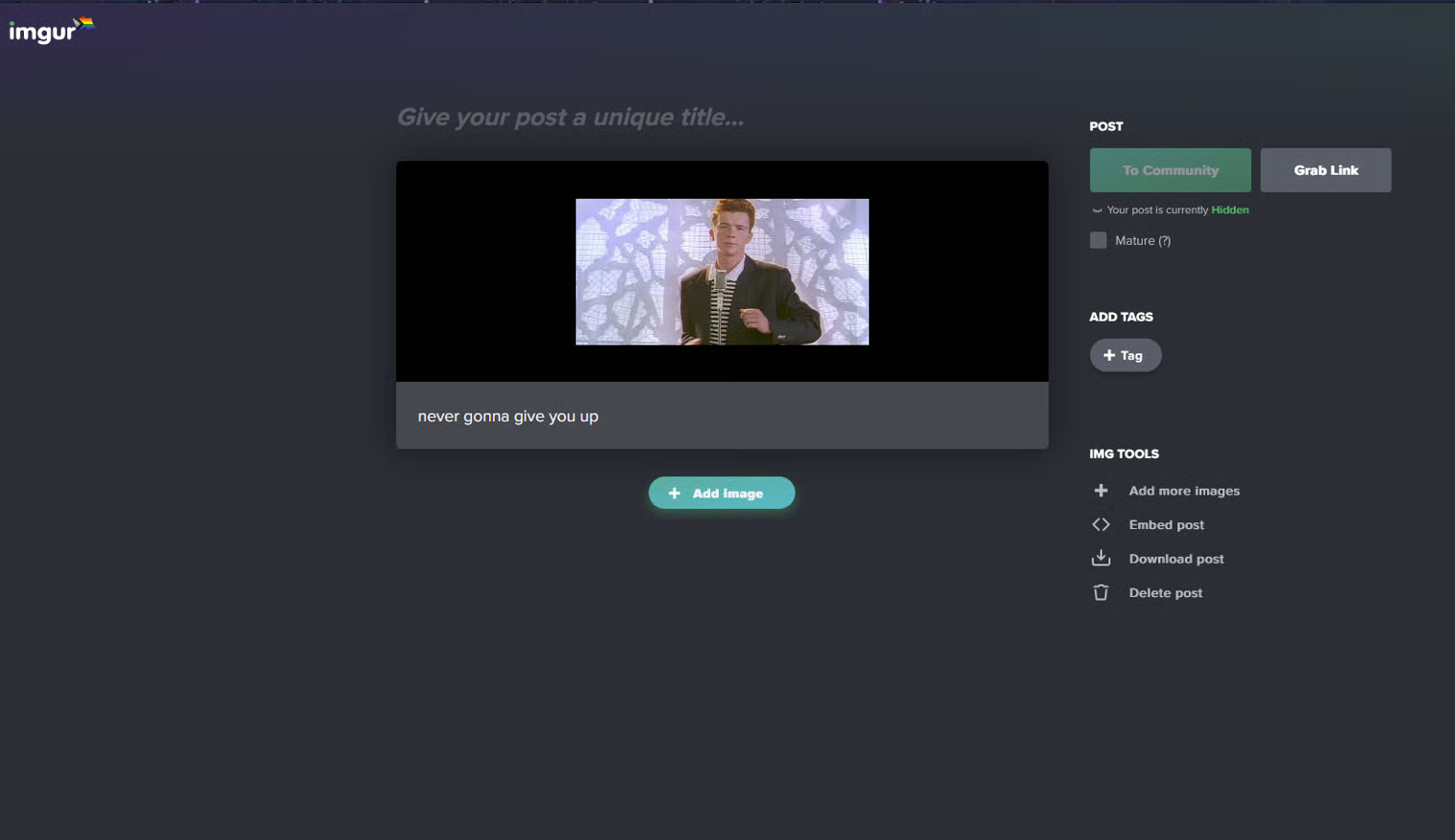Screen dimensions: 1455x840
Task: Choose the Download post text link
Action: 1175,559
